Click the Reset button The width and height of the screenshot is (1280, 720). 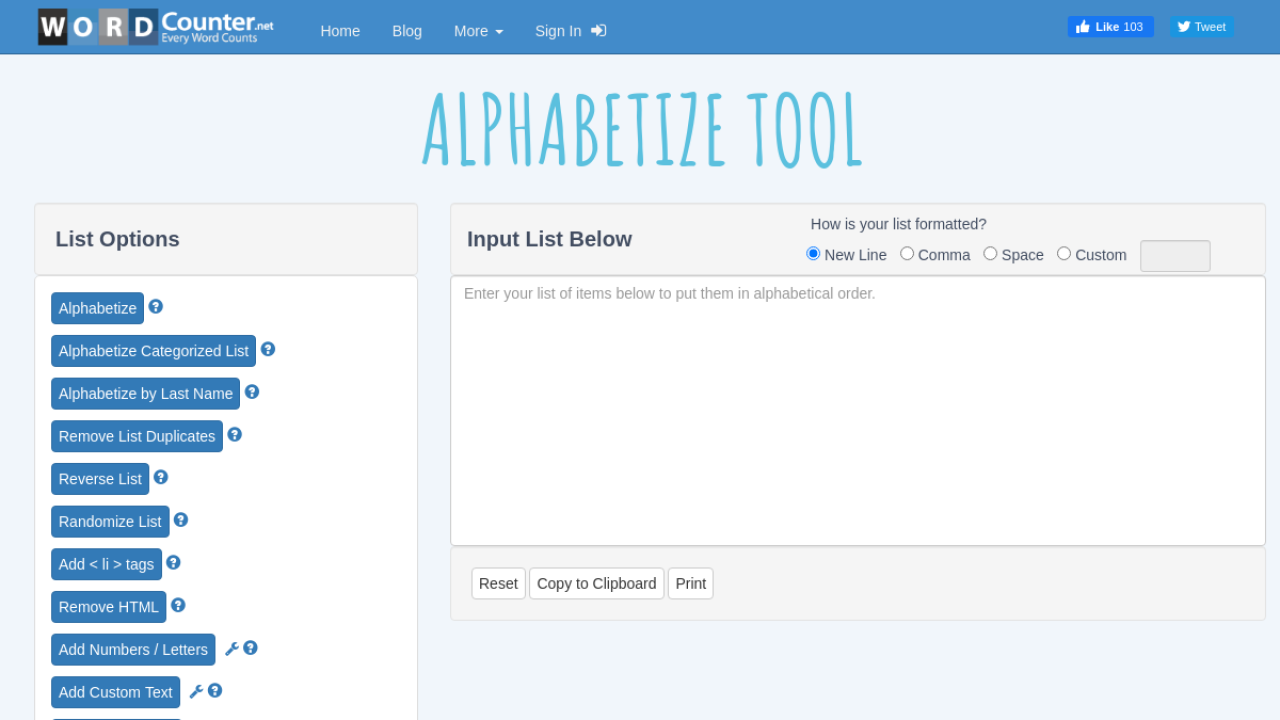click(498, 584)
